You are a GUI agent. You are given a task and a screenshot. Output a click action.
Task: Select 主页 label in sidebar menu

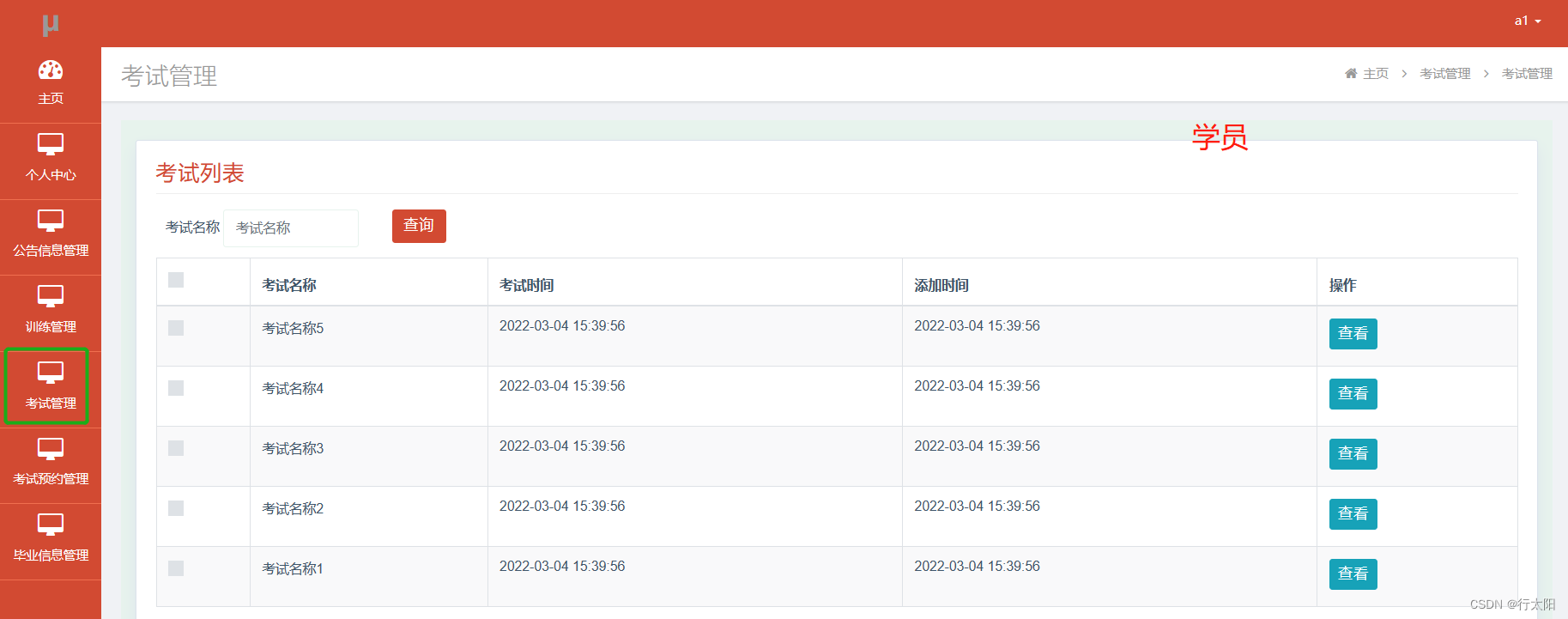point(51,99)
